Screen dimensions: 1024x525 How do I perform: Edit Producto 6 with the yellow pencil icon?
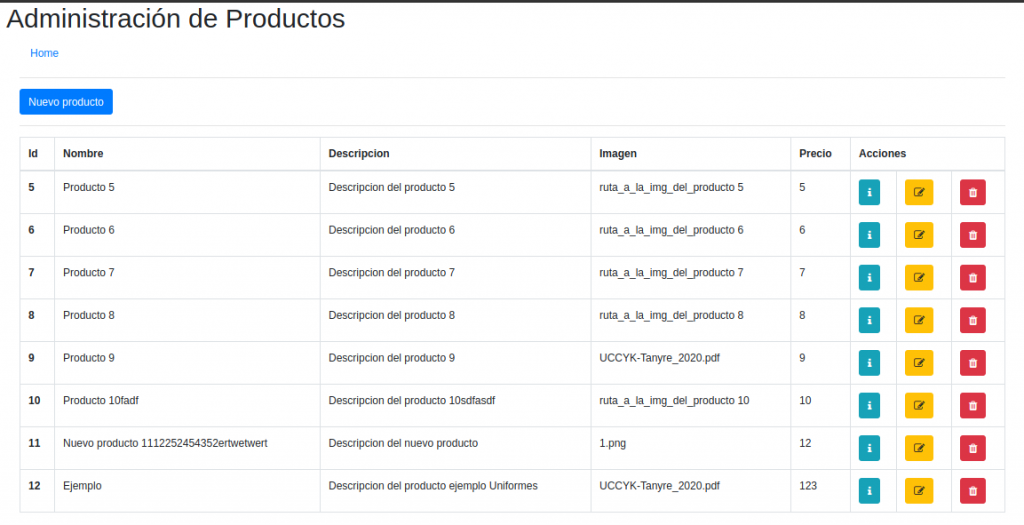tap(918, 235)
